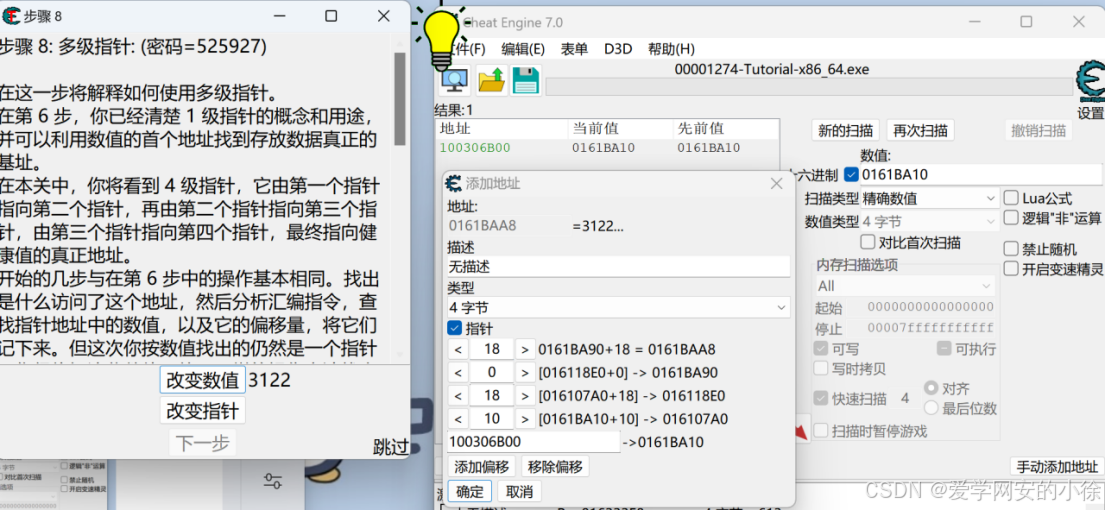The width and height of the screenshot is (1105, 510).
Task: Click the 新的扫描 button
Action: [845, 130]
